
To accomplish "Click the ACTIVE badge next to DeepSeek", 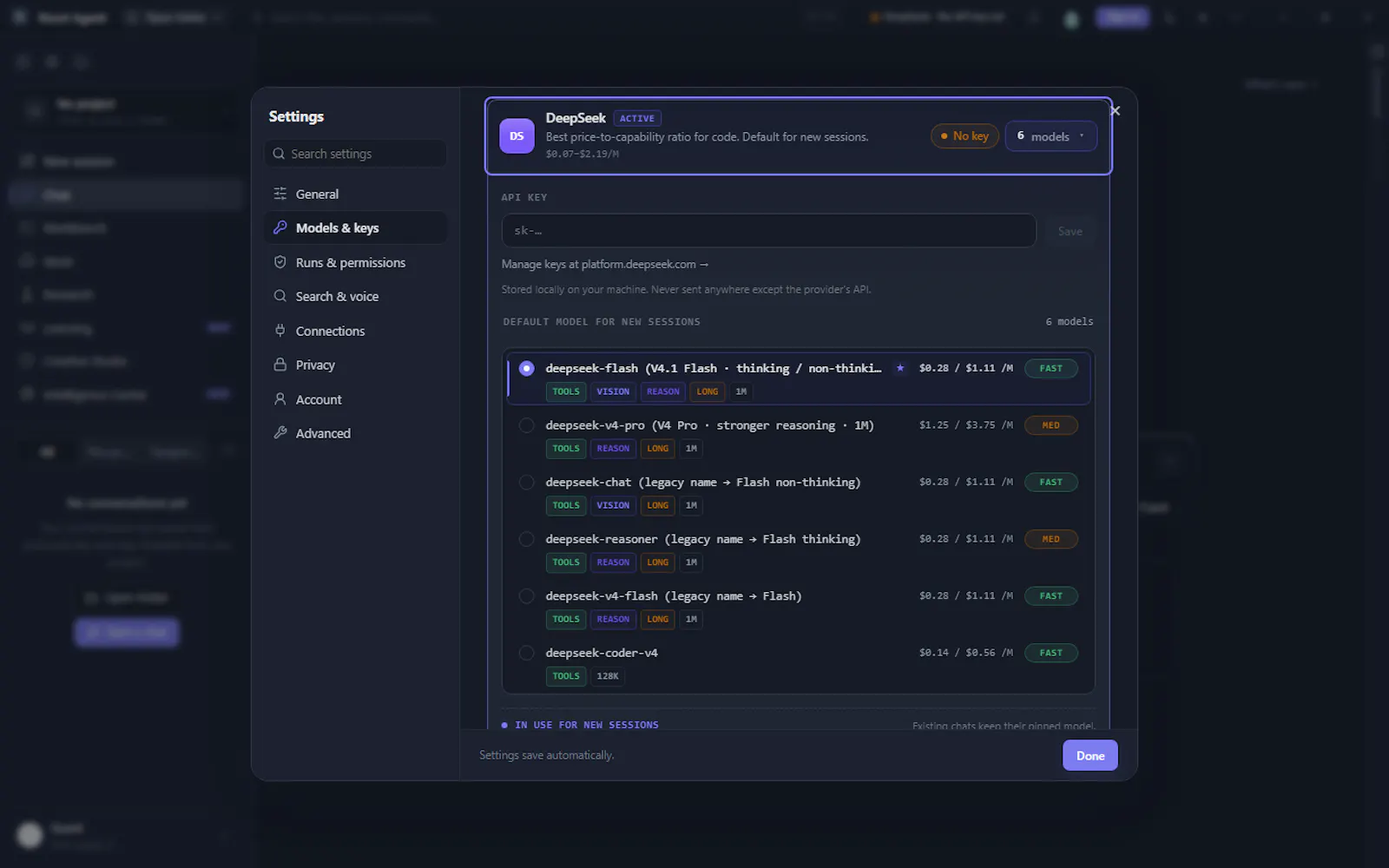I will coord(637,118).
